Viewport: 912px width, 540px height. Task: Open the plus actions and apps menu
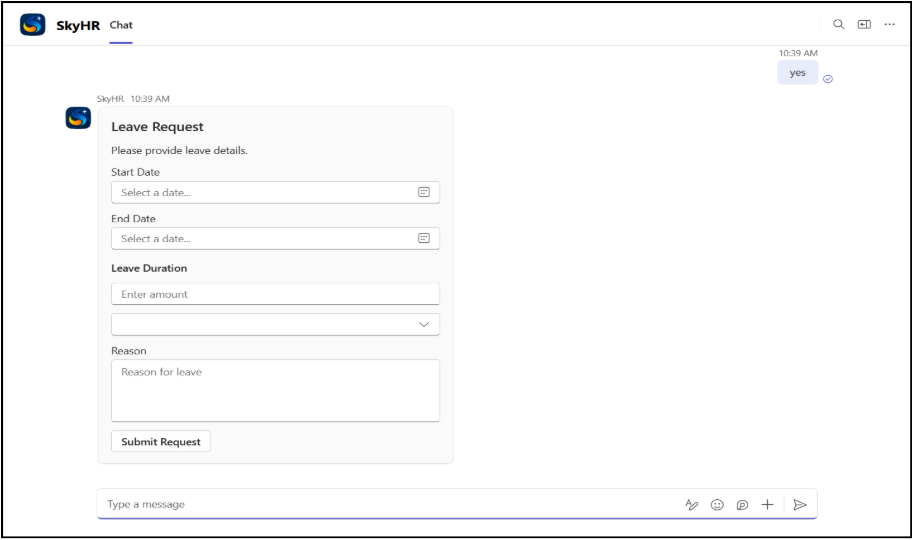point(767,505)
